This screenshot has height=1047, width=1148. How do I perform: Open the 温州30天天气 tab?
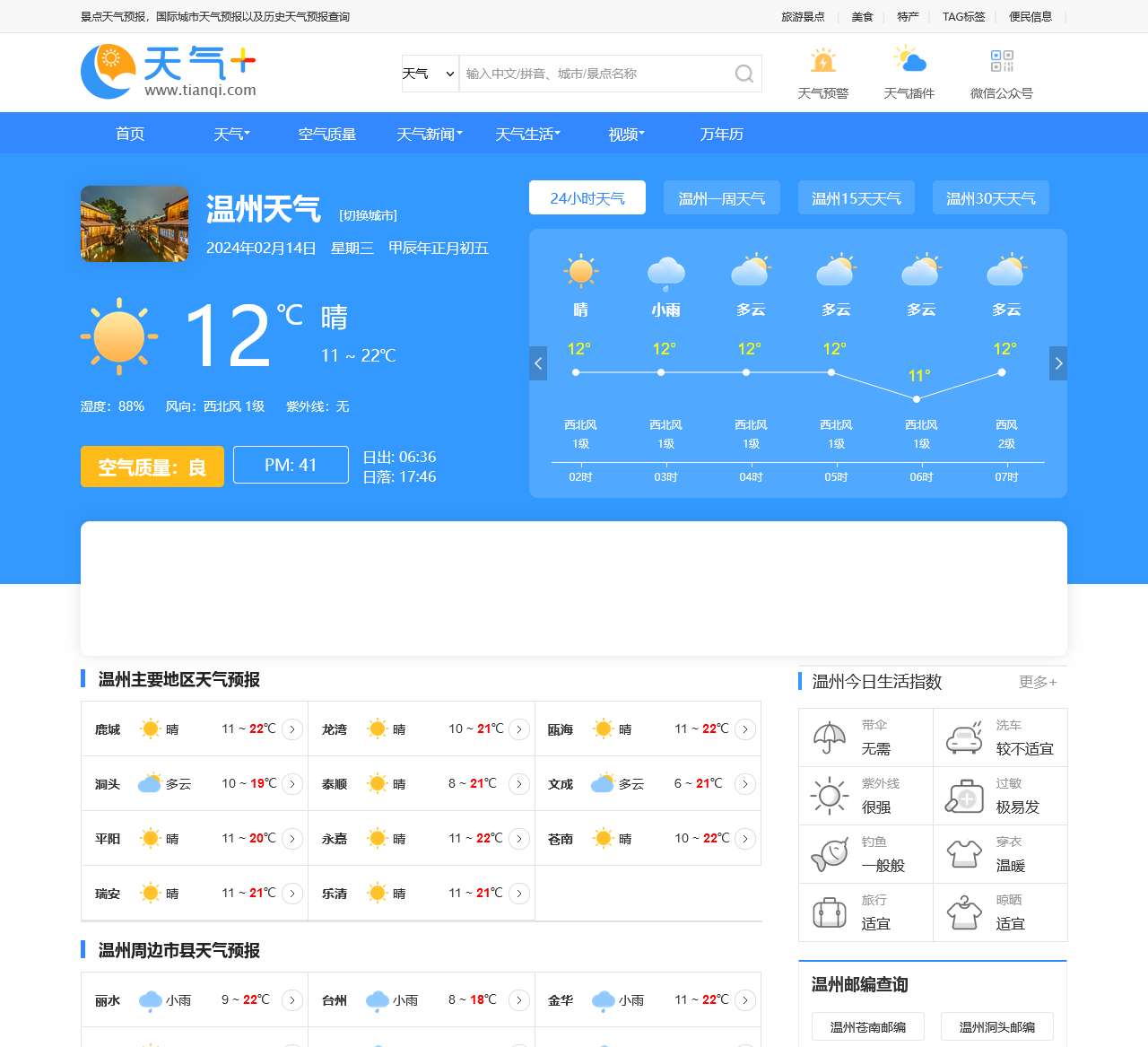[990, 197]
